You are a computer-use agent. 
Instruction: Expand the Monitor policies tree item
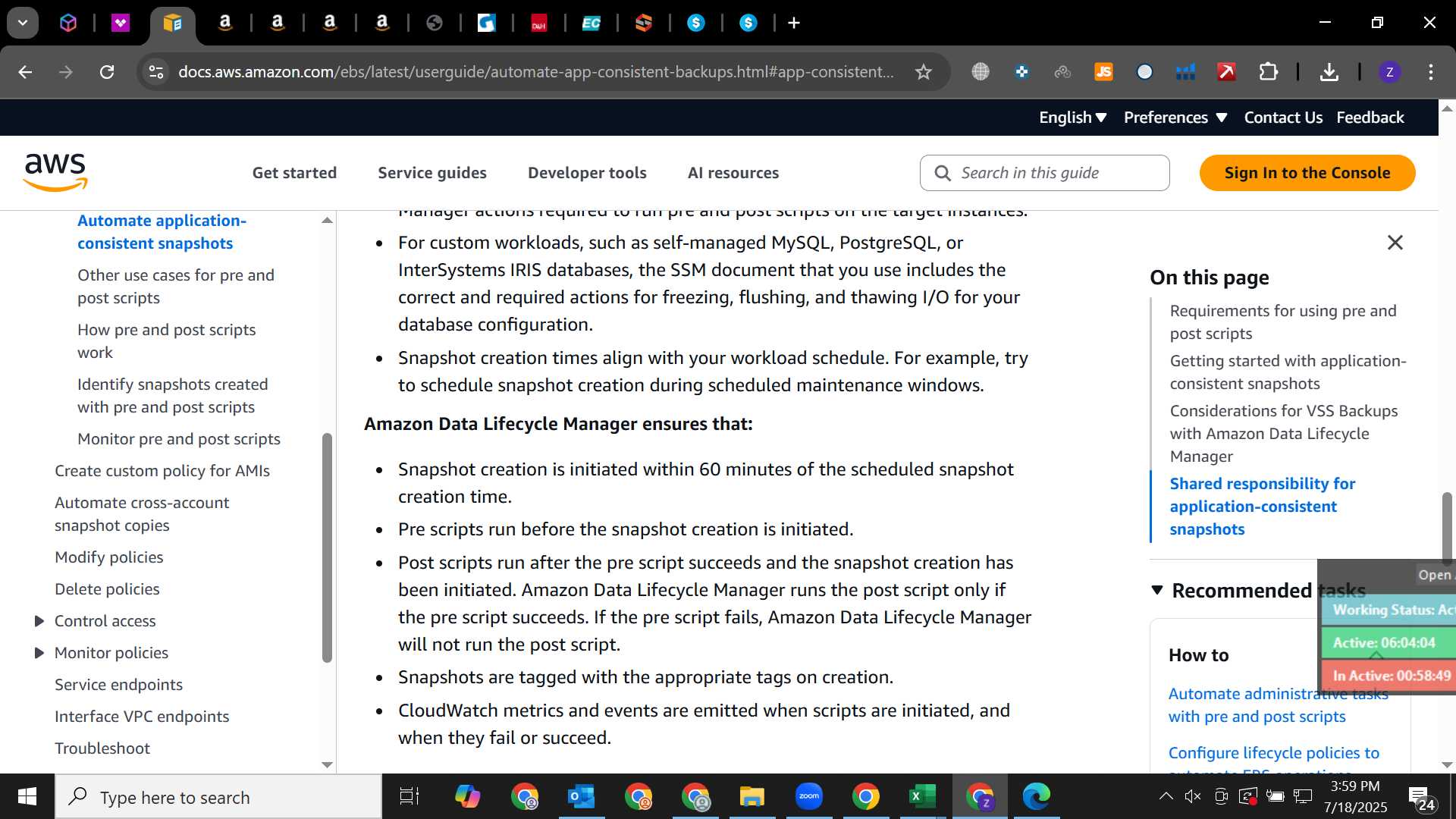[x=39, y=653]
